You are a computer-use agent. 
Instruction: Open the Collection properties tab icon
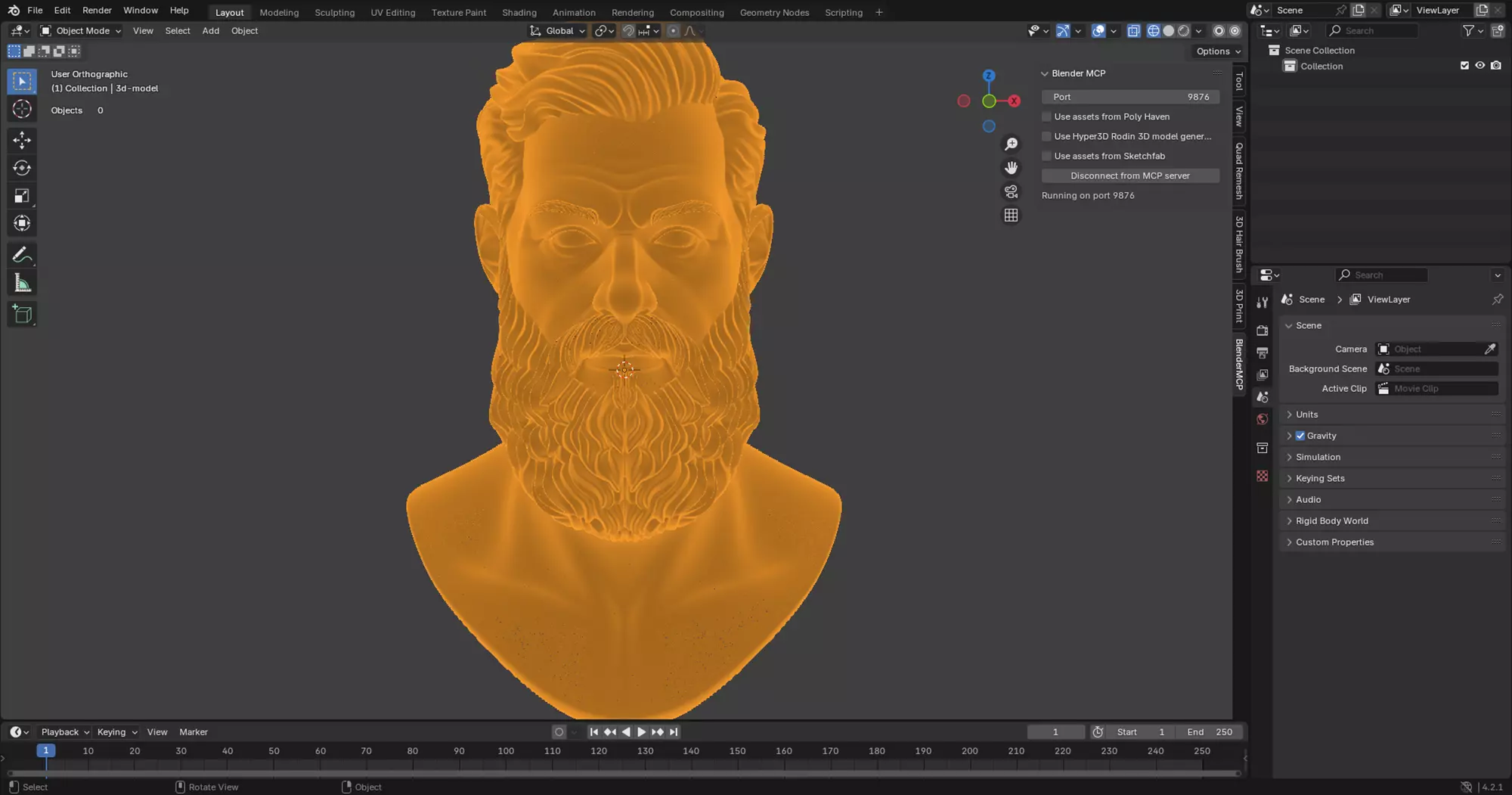coord(1262,448)
